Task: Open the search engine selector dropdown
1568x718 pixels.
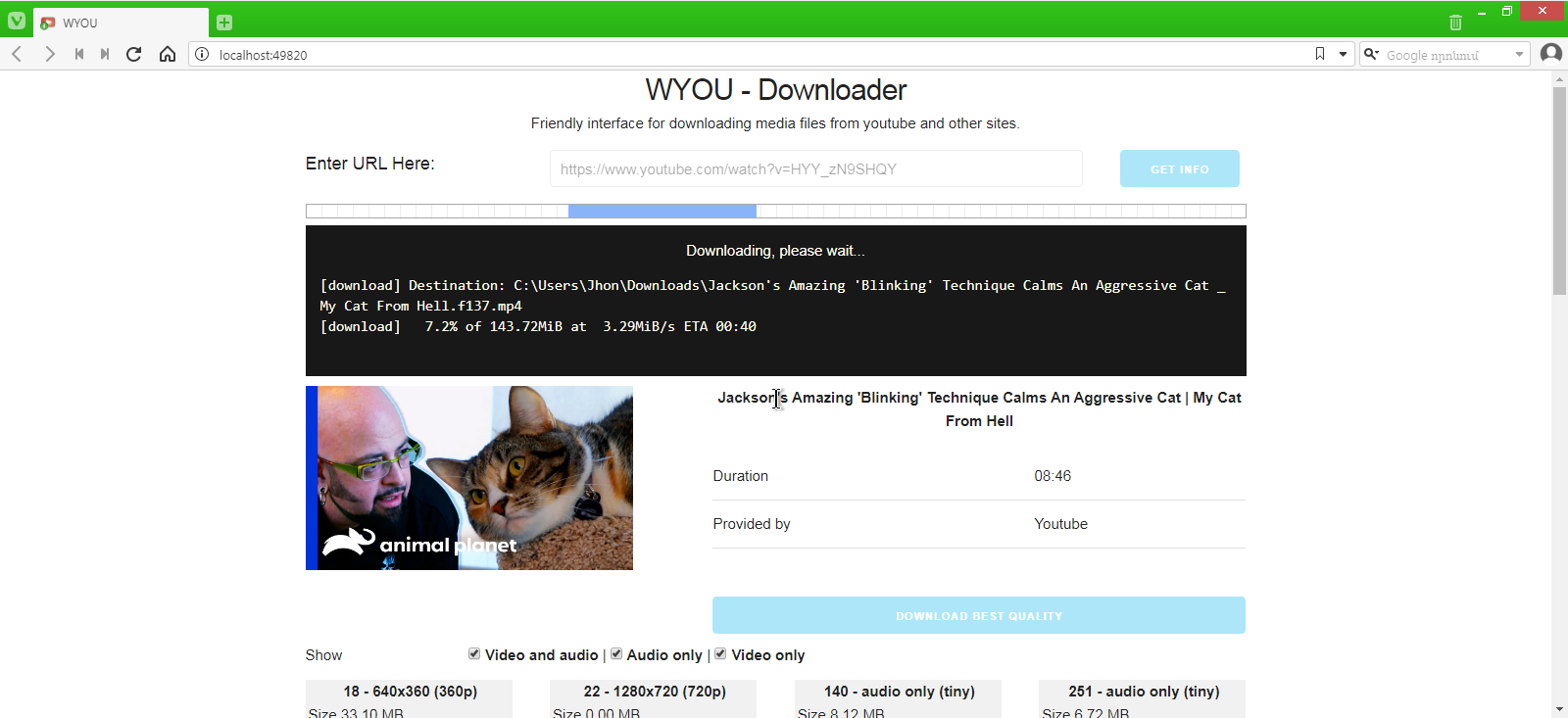Action: pos(1372,55)
